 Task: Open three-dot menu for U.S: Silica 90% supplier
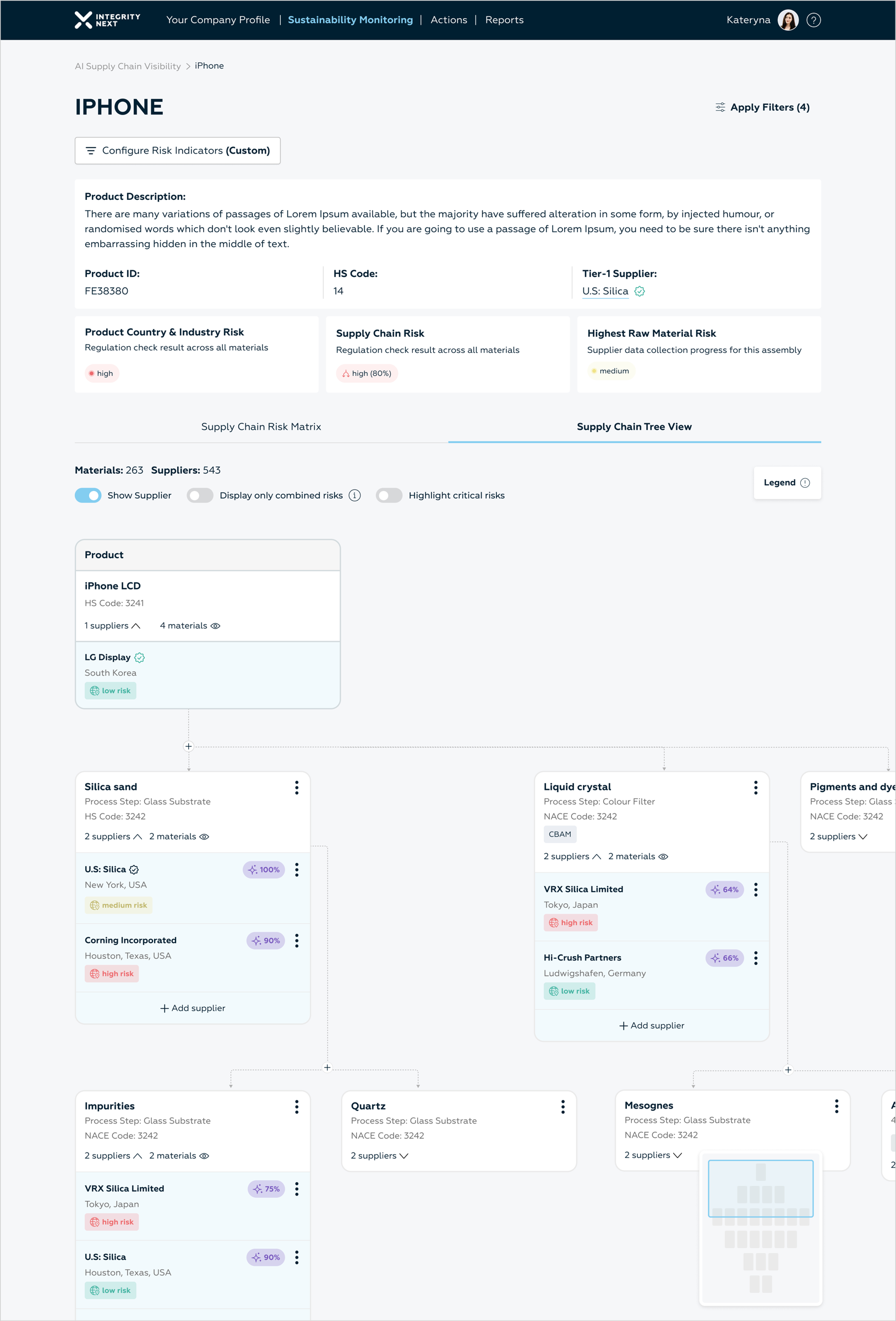click(x=297, y=1257)
